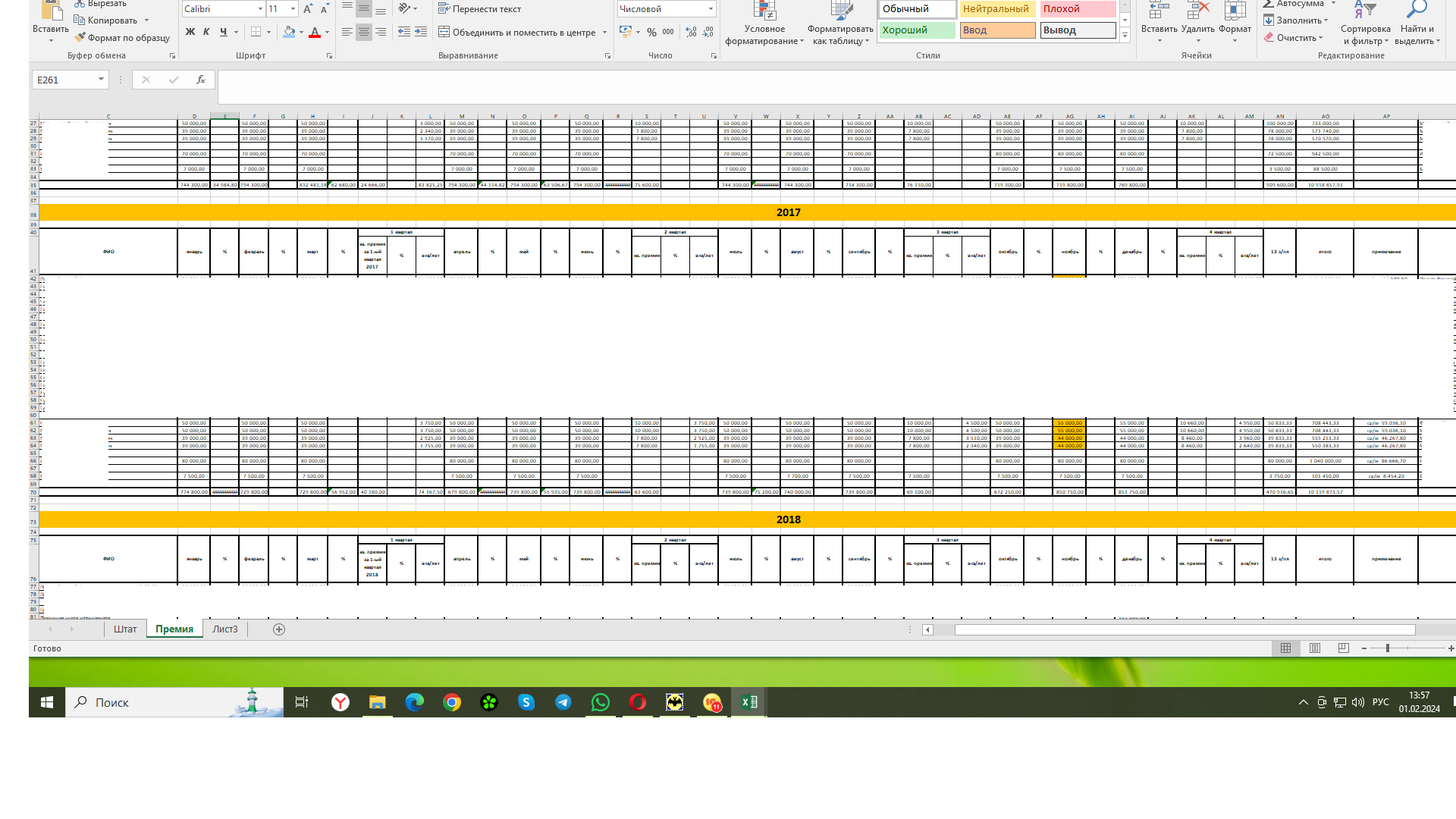Toggle underline (Ч) formatting

223,32
